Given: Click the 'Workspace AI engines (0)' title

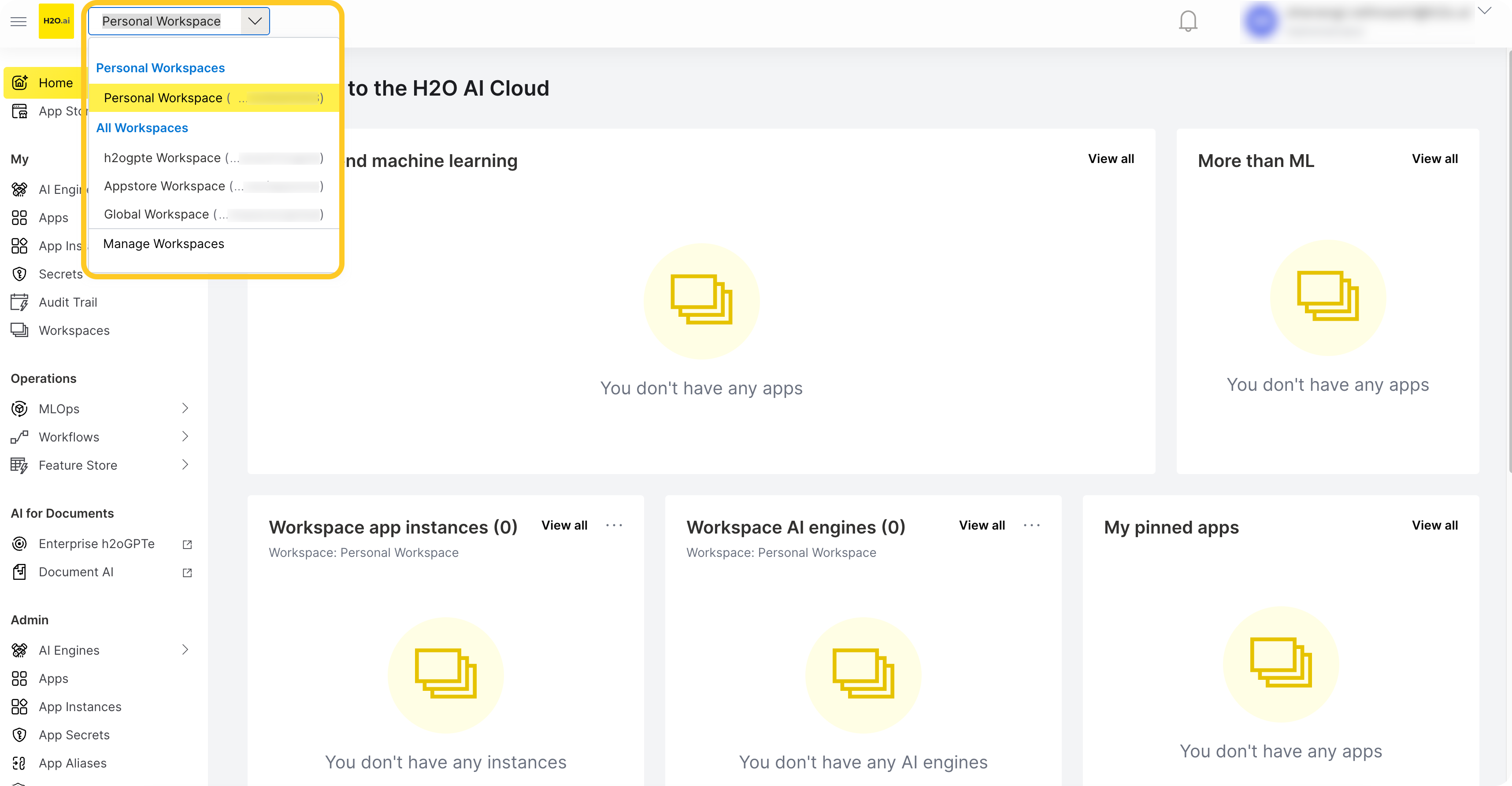Looking at the screenshot, I should [x=796, y=527].
